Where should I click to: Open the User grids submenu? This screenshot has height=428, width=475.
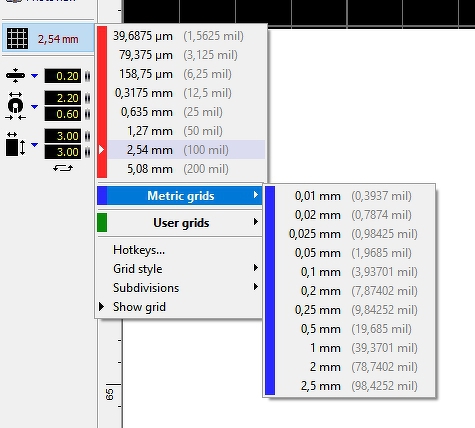pyautogui.click(x=180, y=223)
